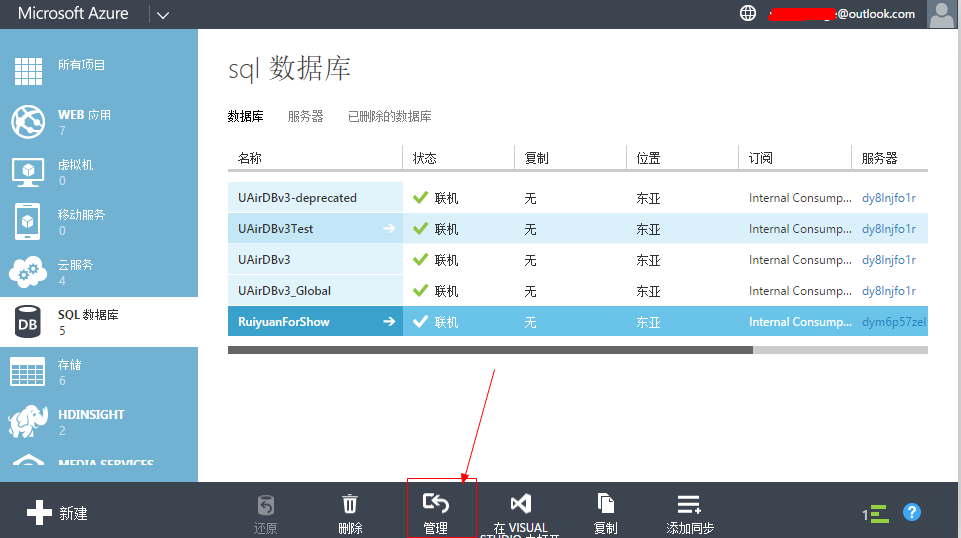Select HDINSIGHT in sidebar
Image resolution: width=961 pixels, height=538 pixels.
point(91,415)
